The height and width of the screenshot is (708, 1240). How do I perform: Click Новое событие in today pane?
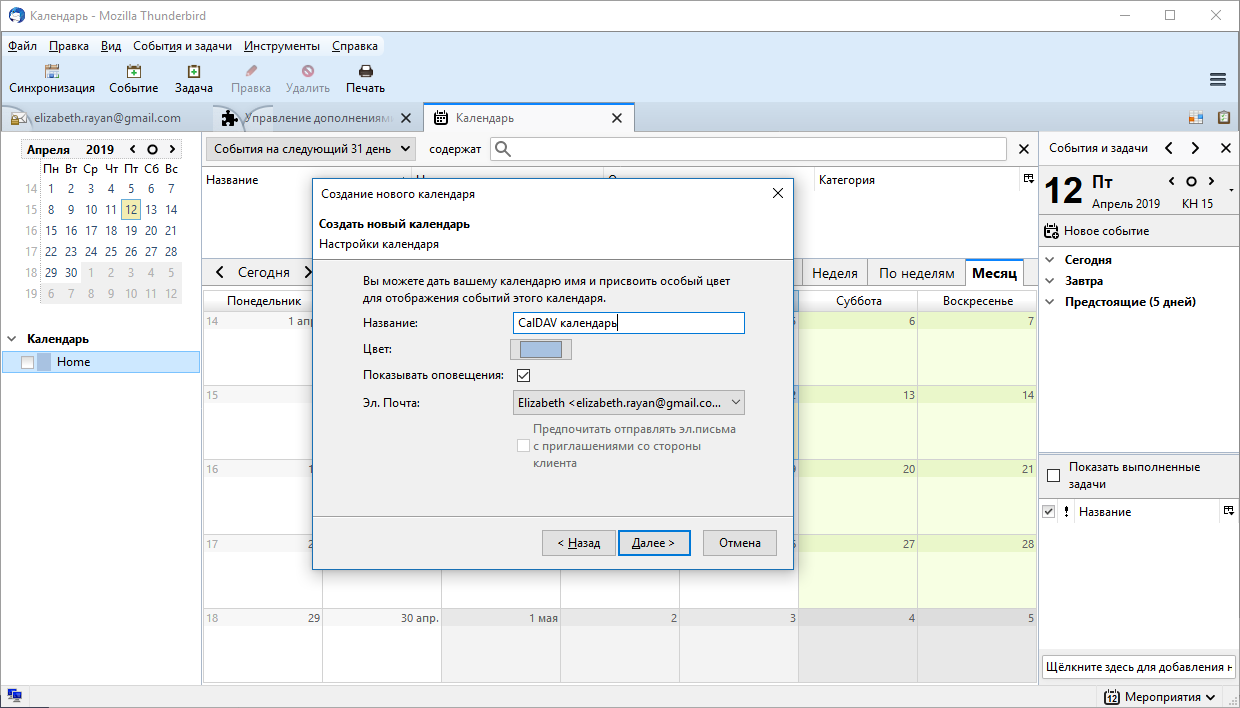tap(1096, 231)
